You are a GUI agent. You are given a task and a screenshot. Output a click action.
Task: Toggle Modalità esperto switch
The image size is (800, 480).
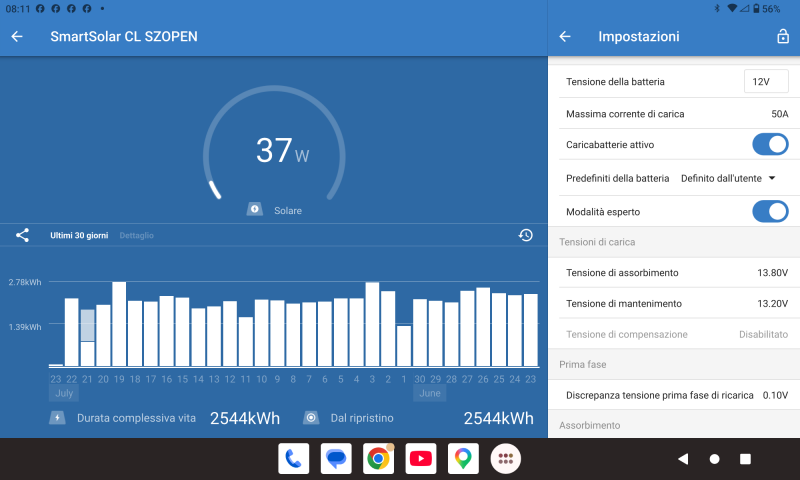click(x=770, y=212)
